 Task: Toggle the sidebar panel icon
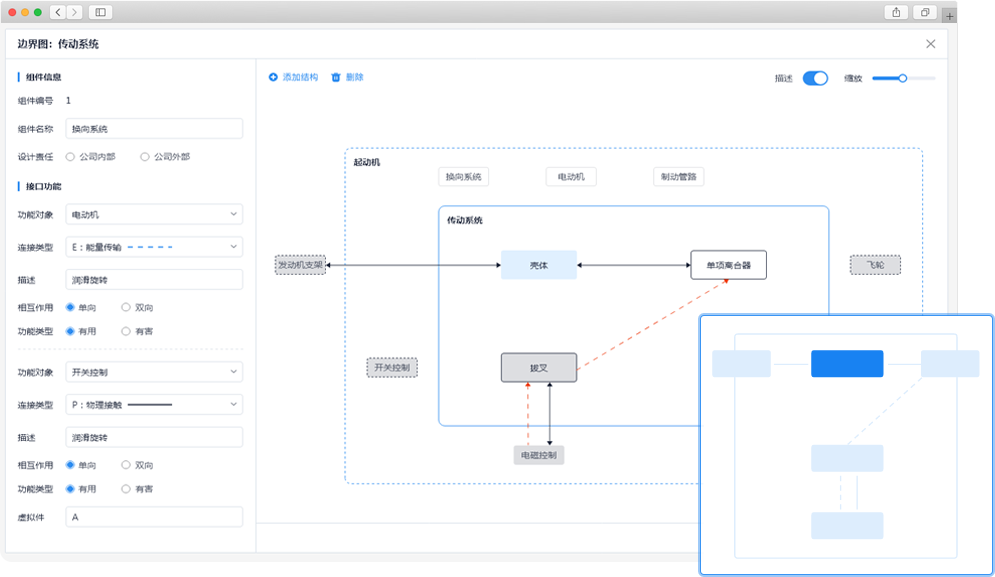(x=100, y=12)
